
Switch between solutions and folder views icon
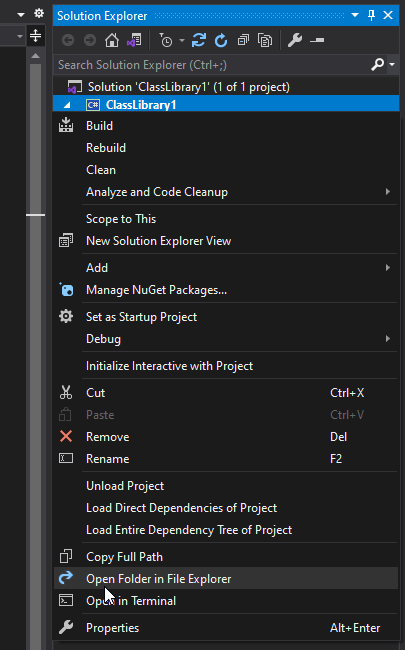pyautogui.click(x=134, y=40)
